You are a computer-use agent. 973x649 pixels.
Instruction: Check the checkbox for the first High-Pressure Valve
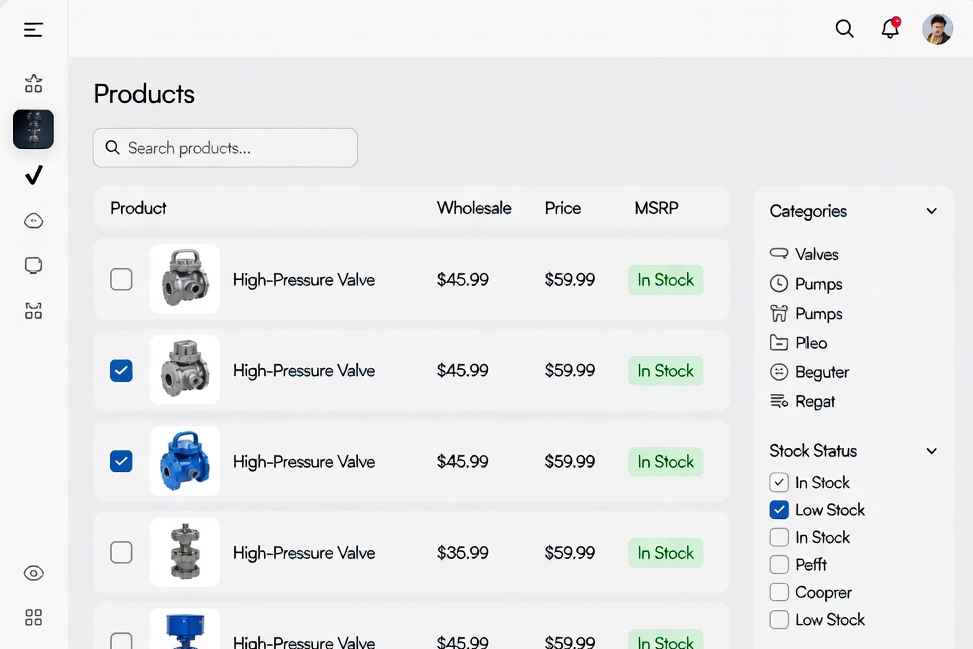click(x=121, y=280)
